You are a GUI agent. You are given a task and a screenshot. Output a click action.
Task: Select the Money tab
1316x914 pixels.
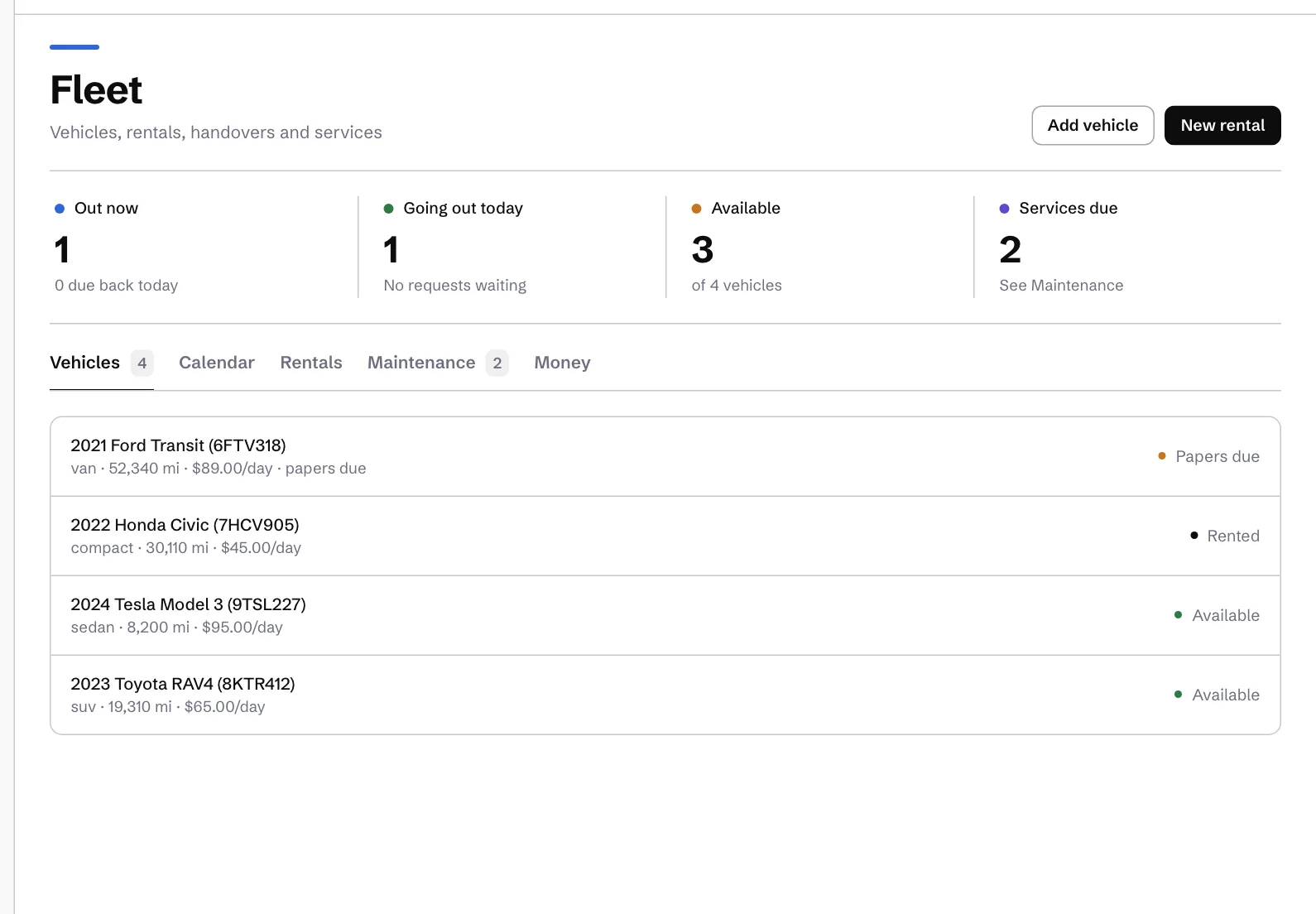tap(562, 363)
